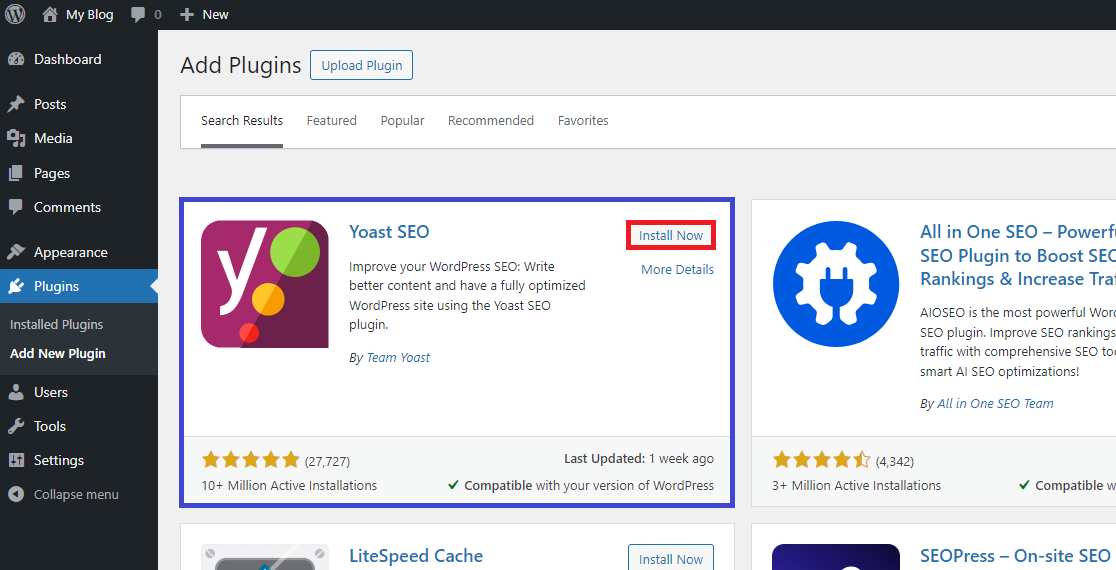Select the Plugins menu item
The image size is (1116, 570).
[x=56, y=286]
